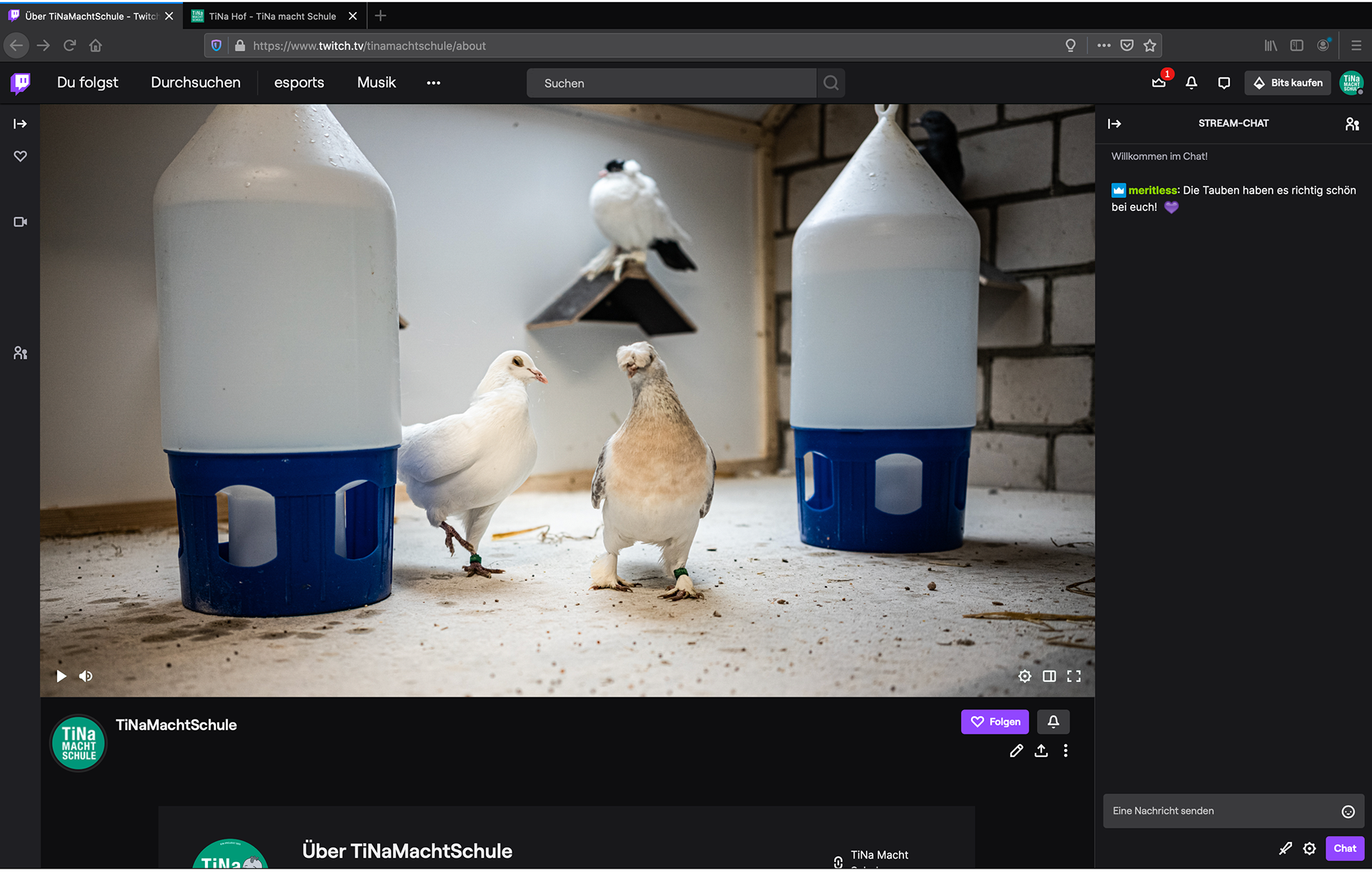This screenshot has height=880, width=1372.
Task: Play the video stream
Action: pos(61,676)
